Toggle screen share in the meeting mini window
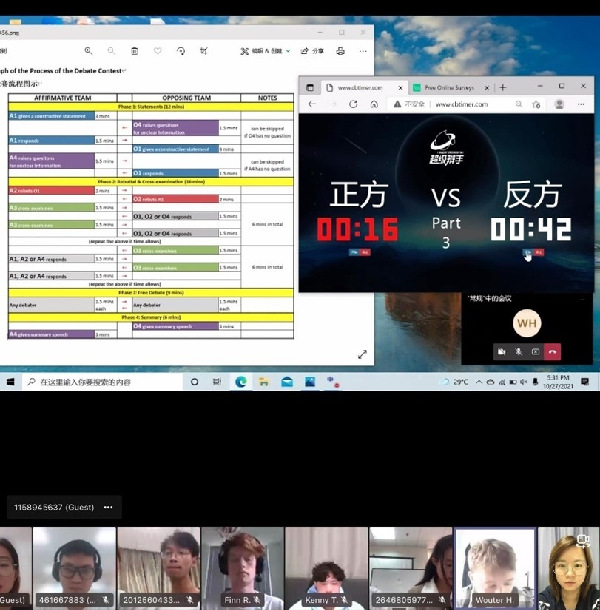 535,351
